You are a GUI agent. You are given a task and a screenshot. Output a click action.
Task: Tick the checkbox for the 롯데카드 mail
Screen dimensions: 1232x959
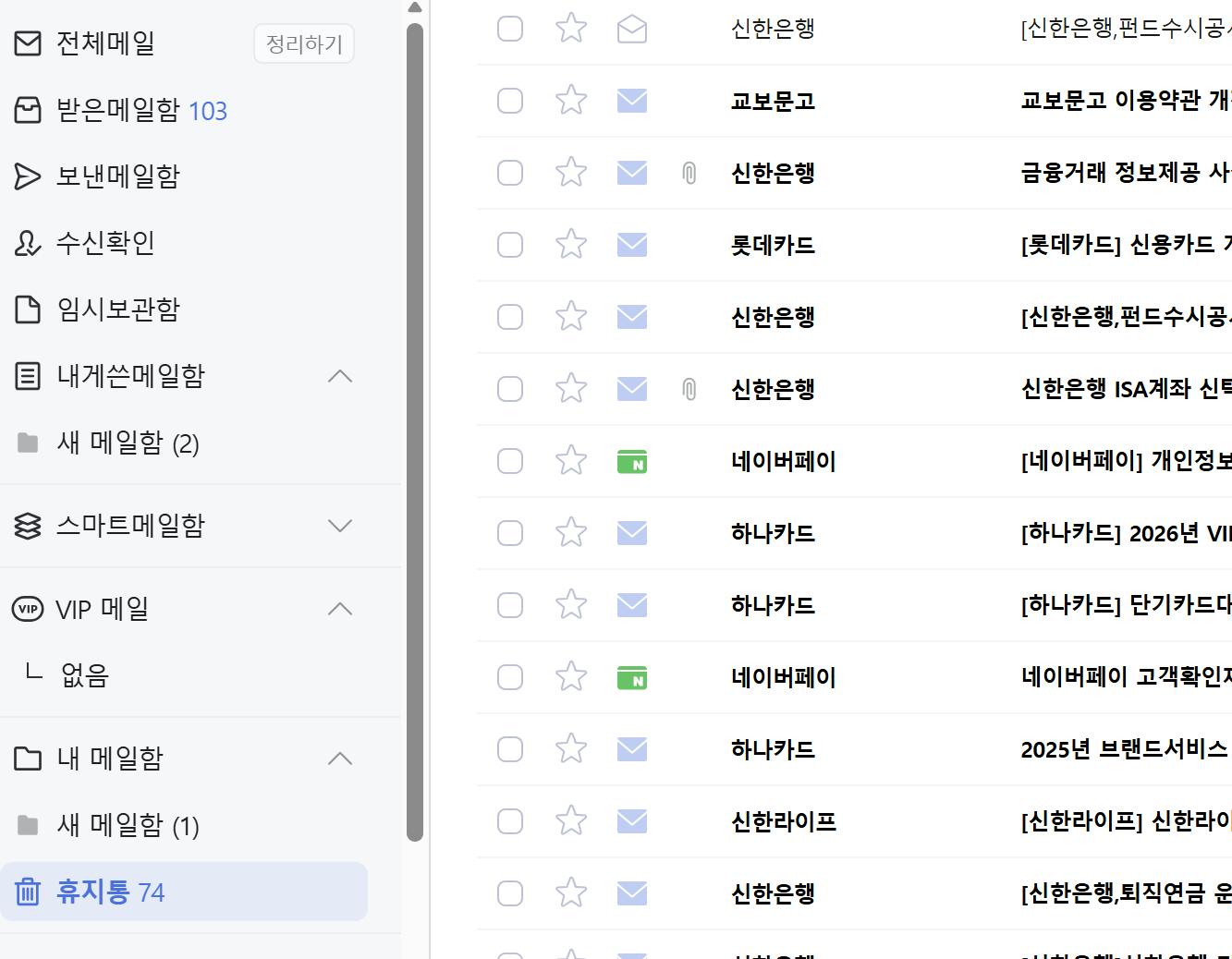[510, 245]
